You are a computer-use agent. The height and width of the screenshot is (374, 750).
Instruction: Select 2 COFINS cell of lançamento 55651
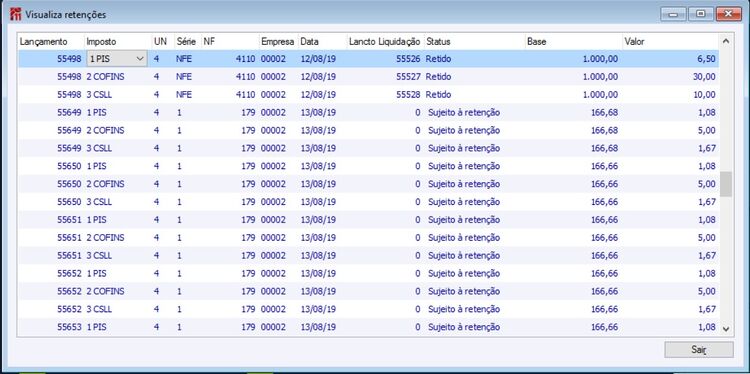[x=105, y=237]
